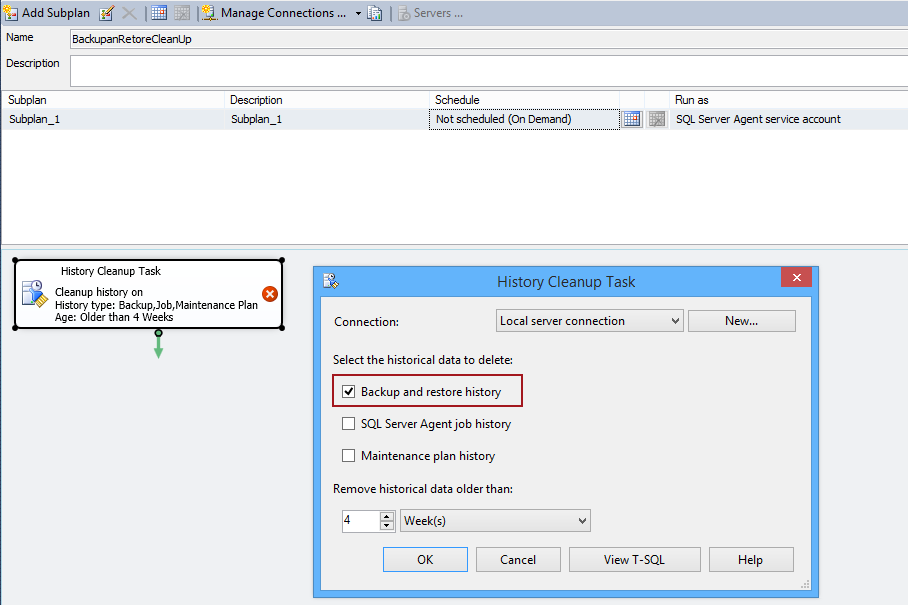Enable Maintenance plan history checkbox
The width and height of the screenshot is (908, 605).
pos(349,456)
